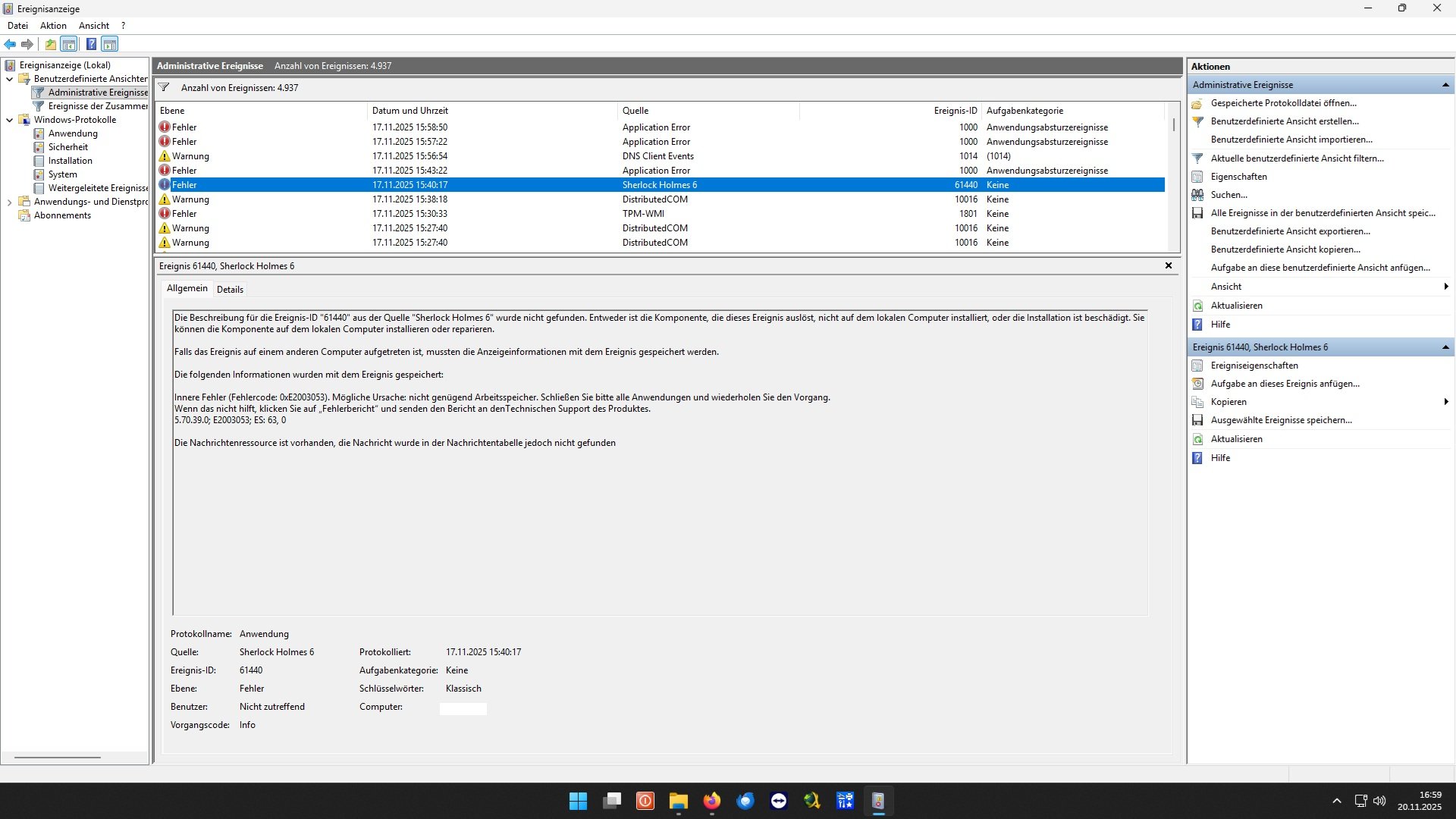Expand the Anwendungs- und Dienstprotokolle node
The height and width of the screenshot is (819, 1456).
click(x=9, y=202)
